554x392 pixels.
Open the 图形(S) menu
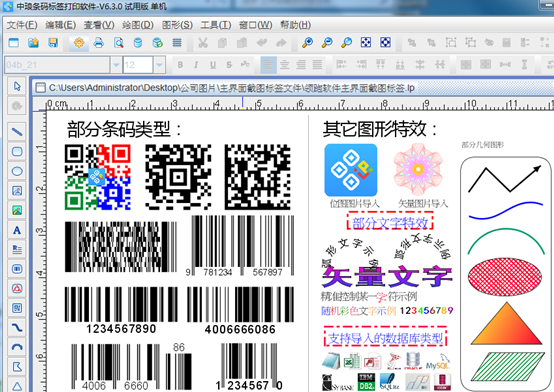177,25
